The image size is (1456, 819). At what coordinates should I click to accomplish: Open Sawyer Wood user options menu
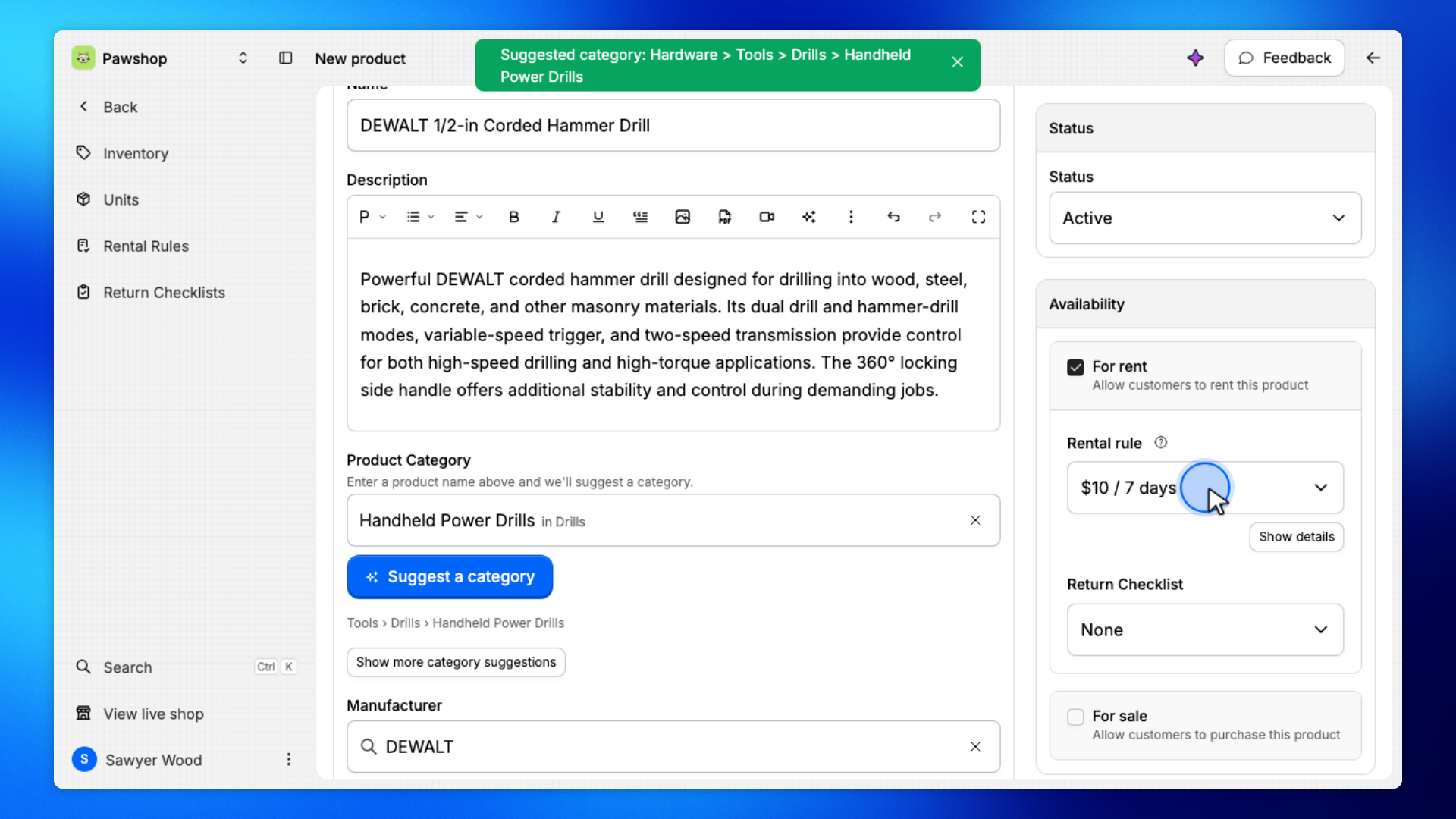[289, 759]
